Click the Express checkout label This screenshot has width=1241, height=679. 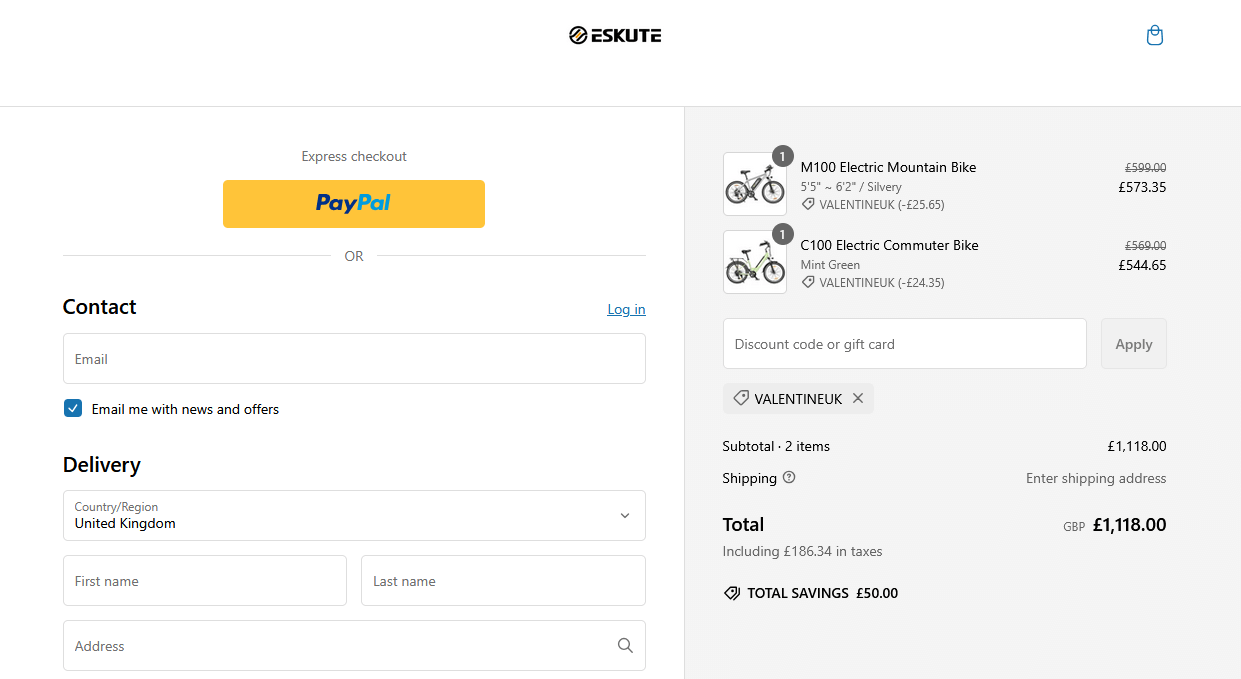point(354,156)
